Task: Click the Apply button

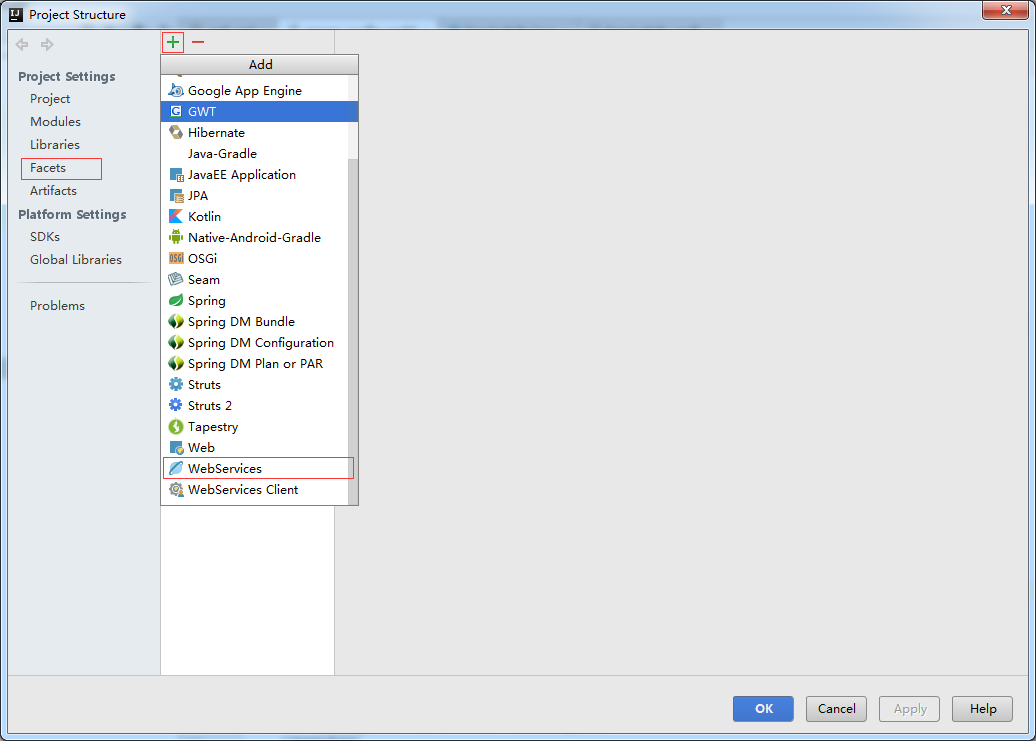Action: [x=910, y=709]
